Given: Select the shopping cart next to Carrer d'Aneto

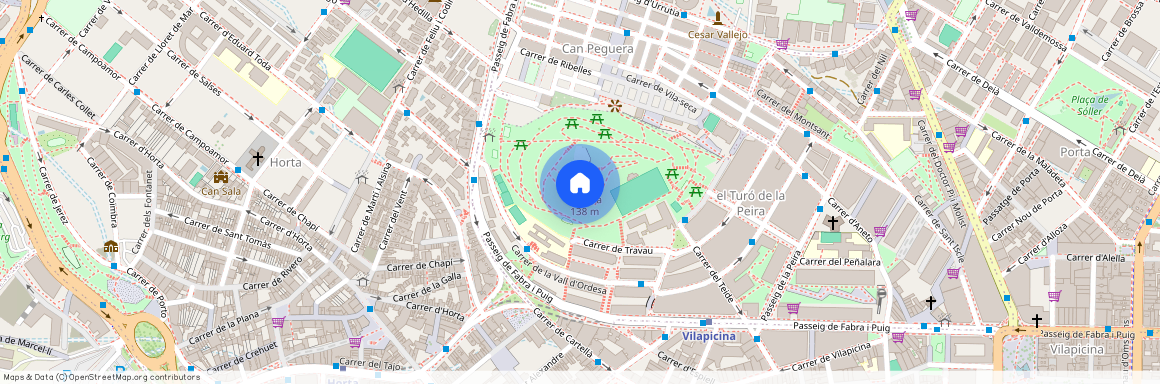Looking at the screenshot, I should tap(880, 231).
